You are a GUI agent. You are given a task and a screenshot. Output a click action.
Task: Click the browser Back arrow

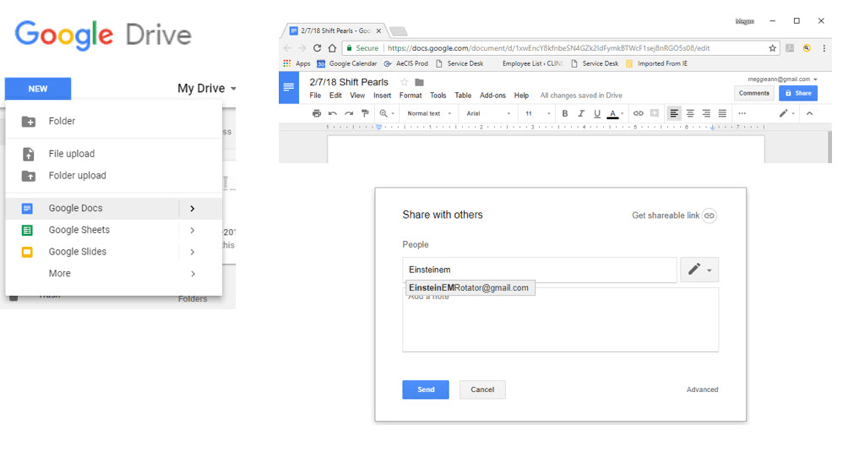coord(287,48)
